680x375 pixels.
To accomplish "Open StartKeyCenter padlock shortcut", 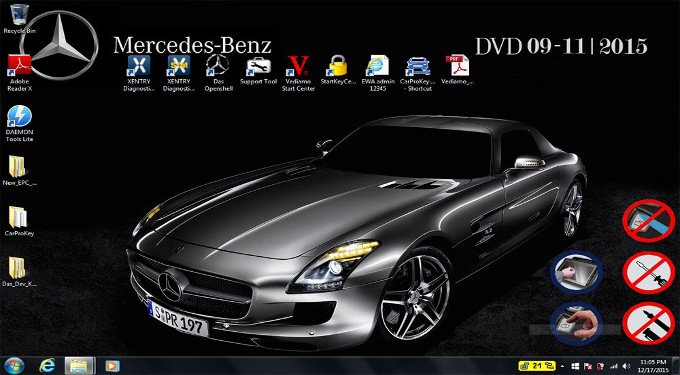I will (338, 70).
